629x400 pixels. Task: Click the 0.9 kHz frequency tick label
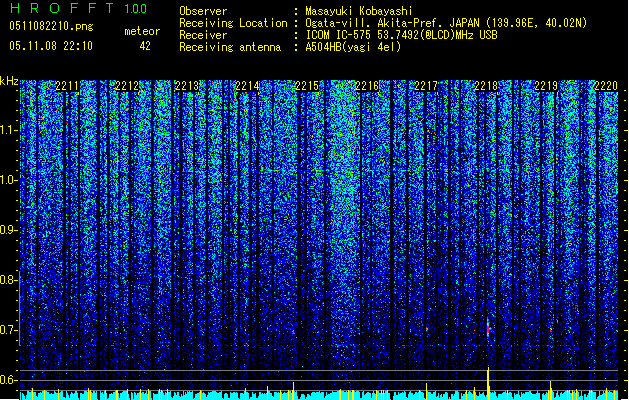[9, 230]
